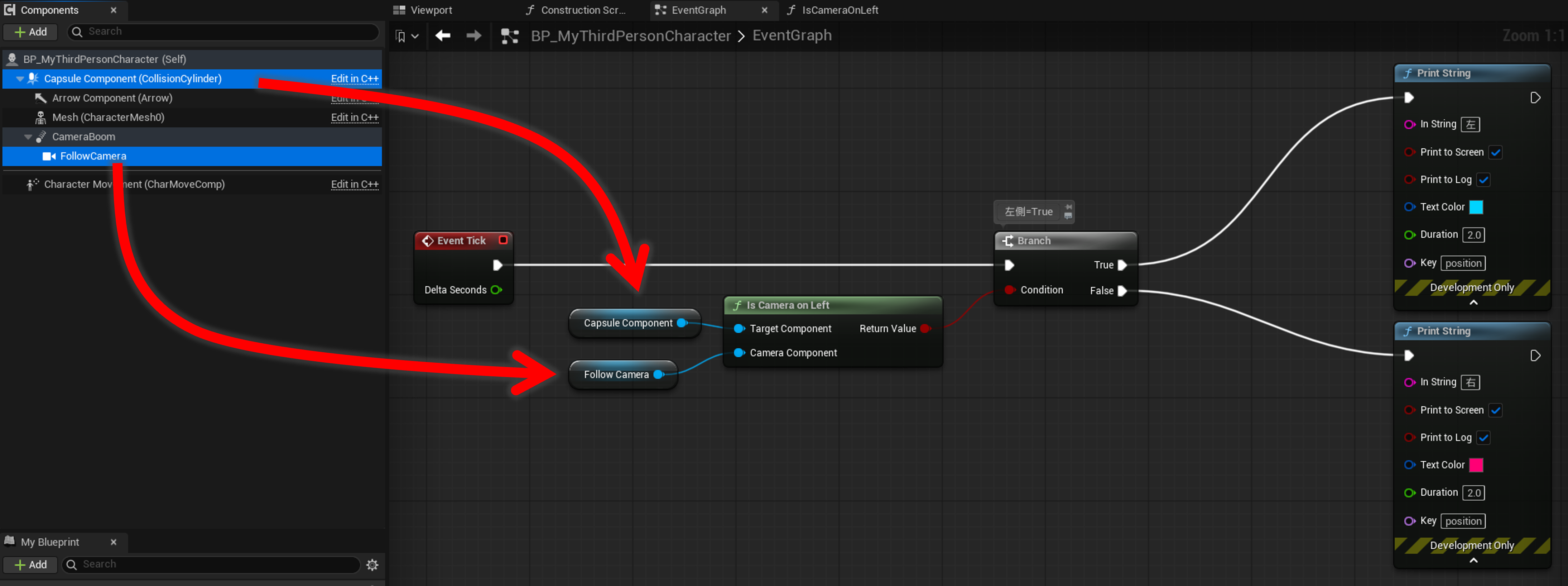Collapse the Capsule Component tree item
Image resolution: width=1568 pixels, height=586 pixels.
point(19,78)
